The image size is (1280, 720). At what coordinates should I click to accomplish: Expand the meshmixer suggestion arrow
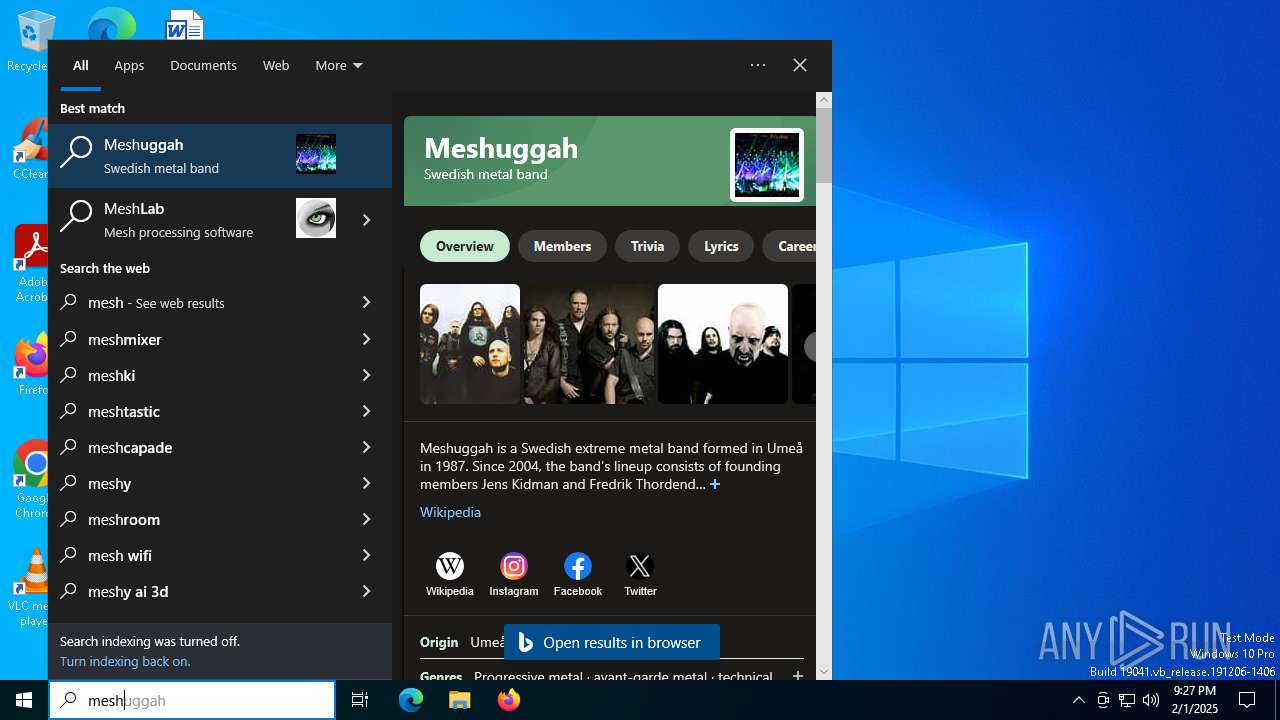366,339
